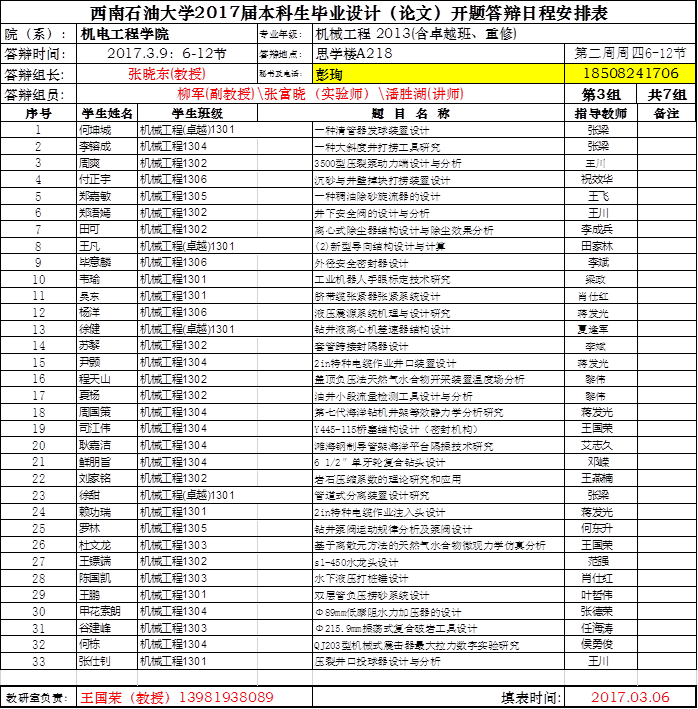698x709 pixels.
Task: Select the 备注 column header
Action: (668, 113)
